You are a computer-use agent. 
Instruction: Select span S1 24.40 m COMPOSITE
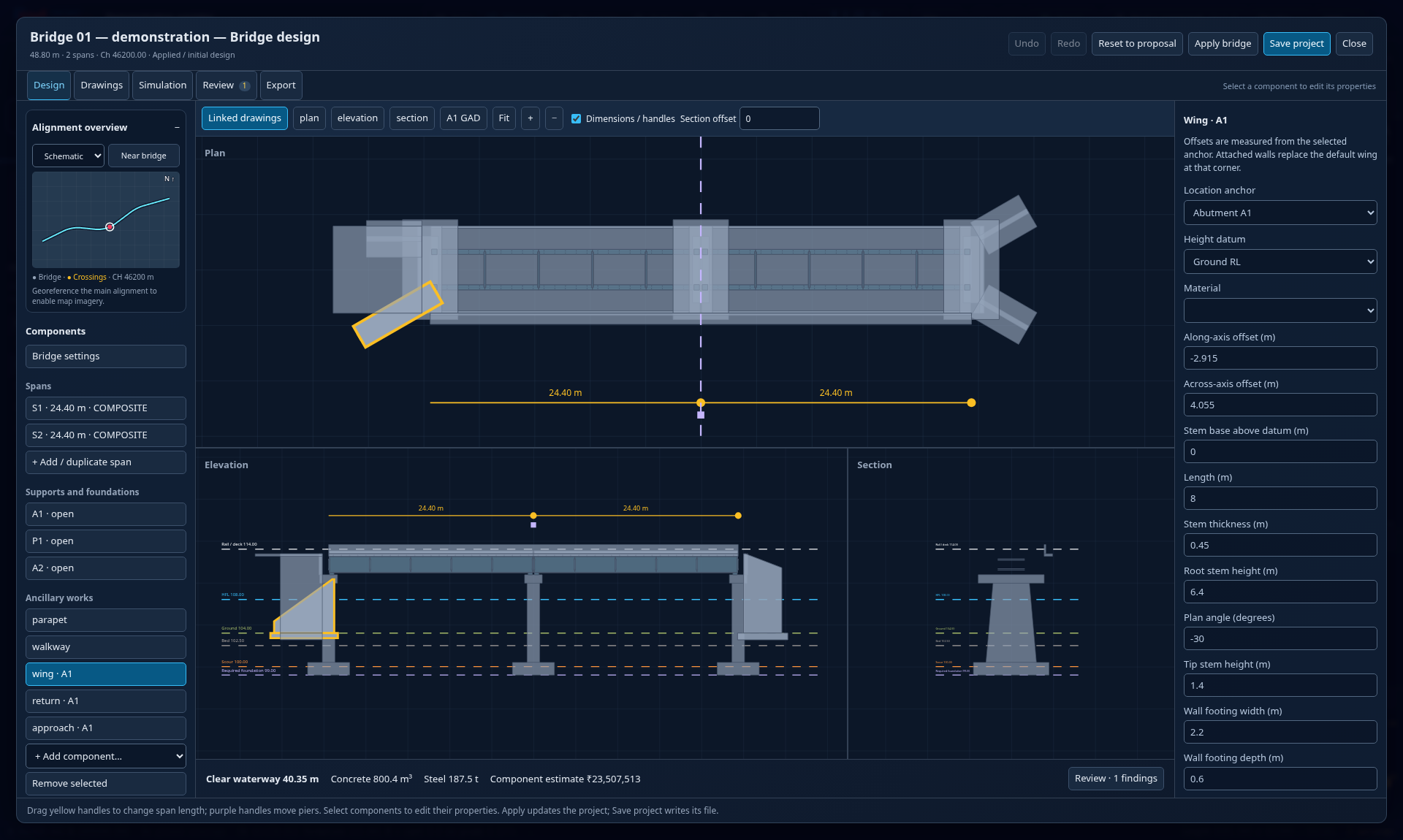point(106,408)
